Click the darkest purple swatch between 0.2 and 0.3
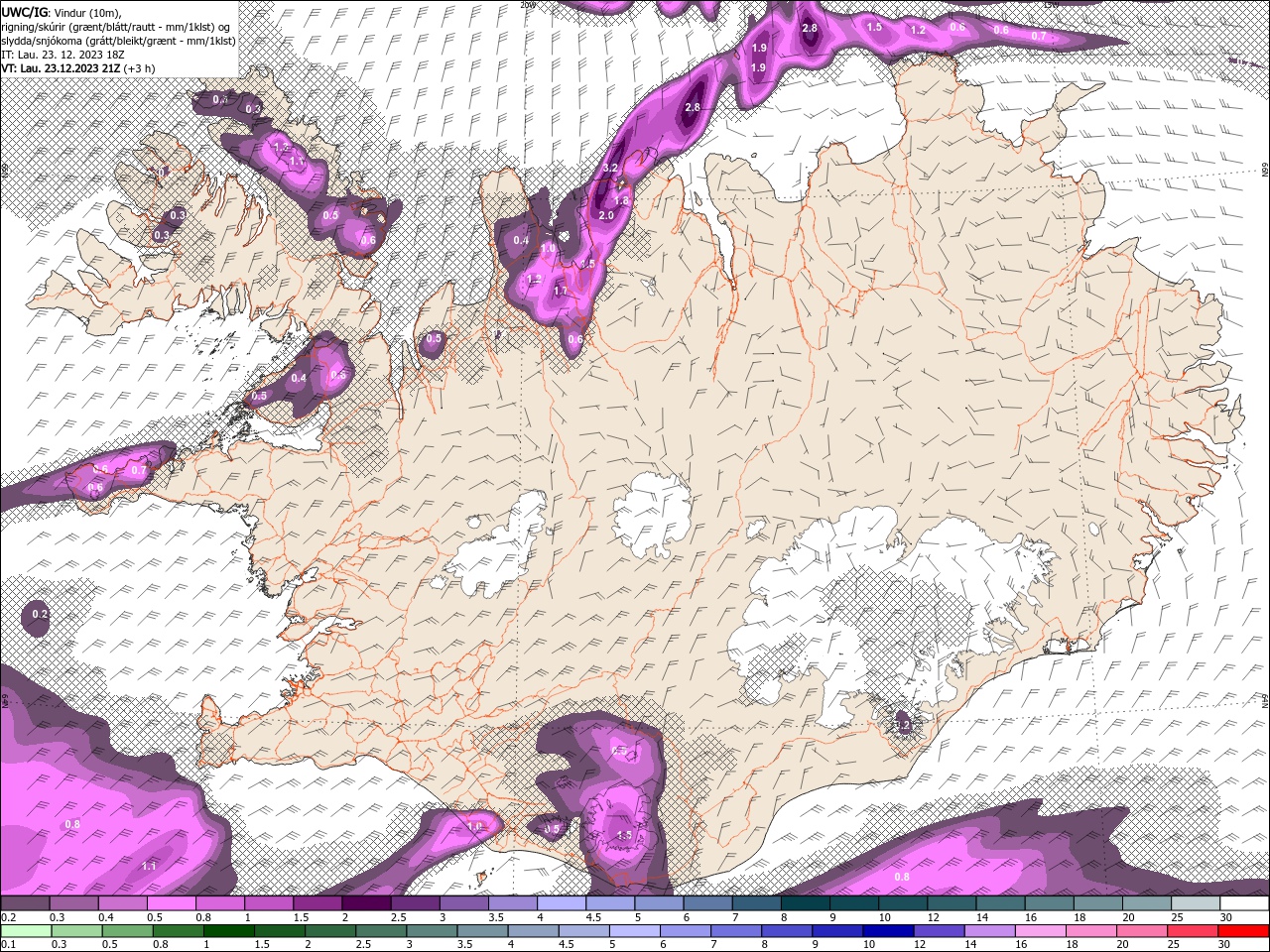The height and width of the screenshot is (952, 1270). [x=25, y=903]
